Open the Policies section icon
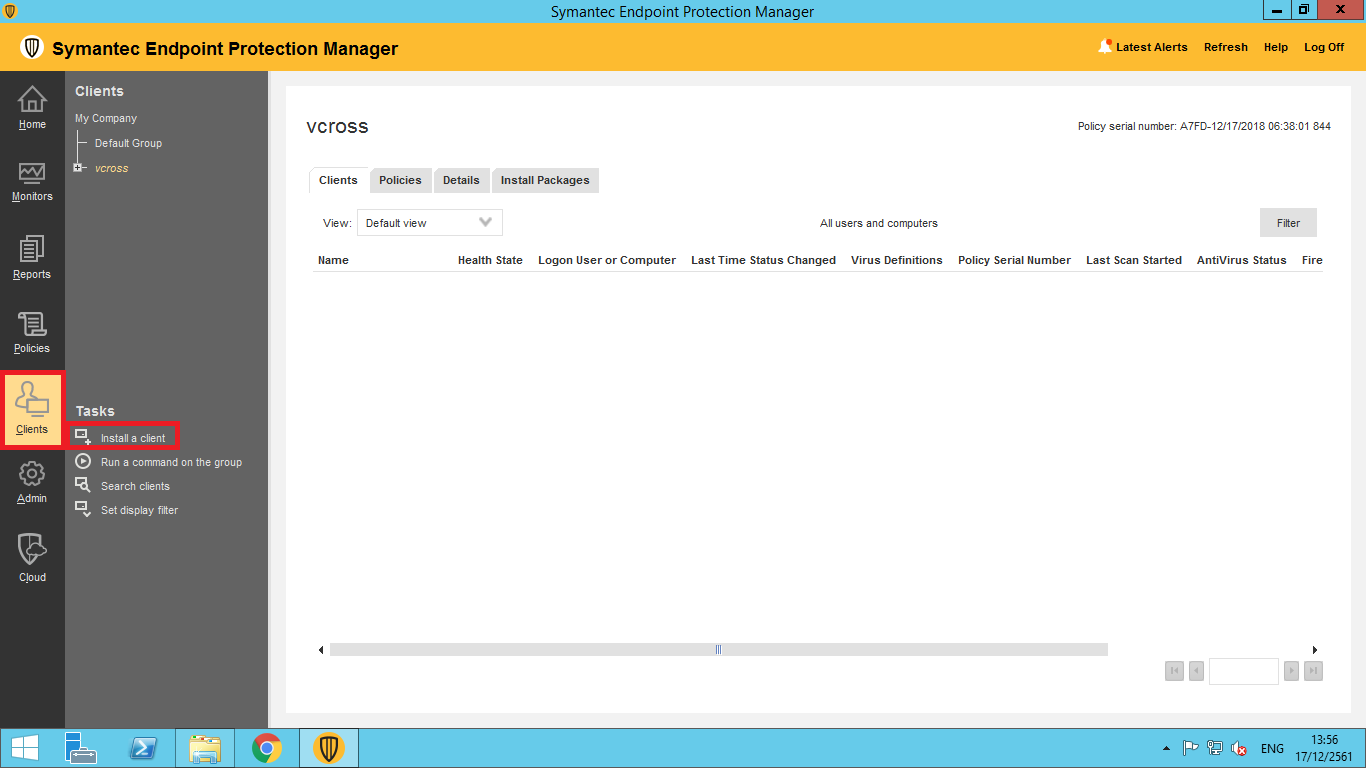The image size is (1366, 768). (x=32, y=325)
